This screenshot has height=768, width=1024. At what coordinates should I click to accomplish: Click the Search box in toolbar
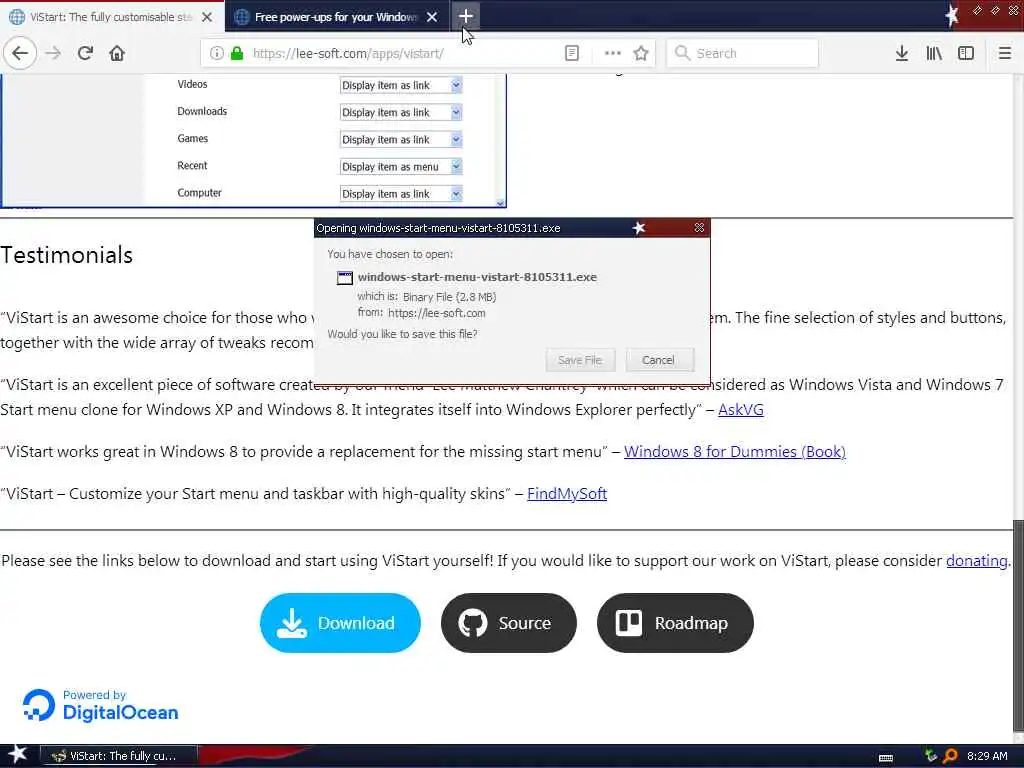[743, 53]
